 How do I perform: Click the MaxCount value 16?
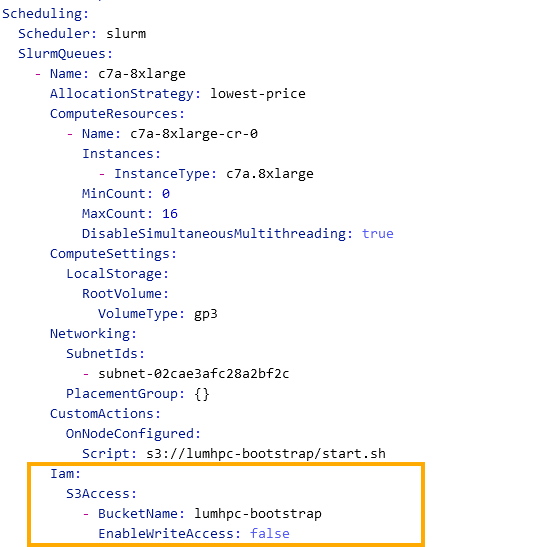(x=170, y=214)
